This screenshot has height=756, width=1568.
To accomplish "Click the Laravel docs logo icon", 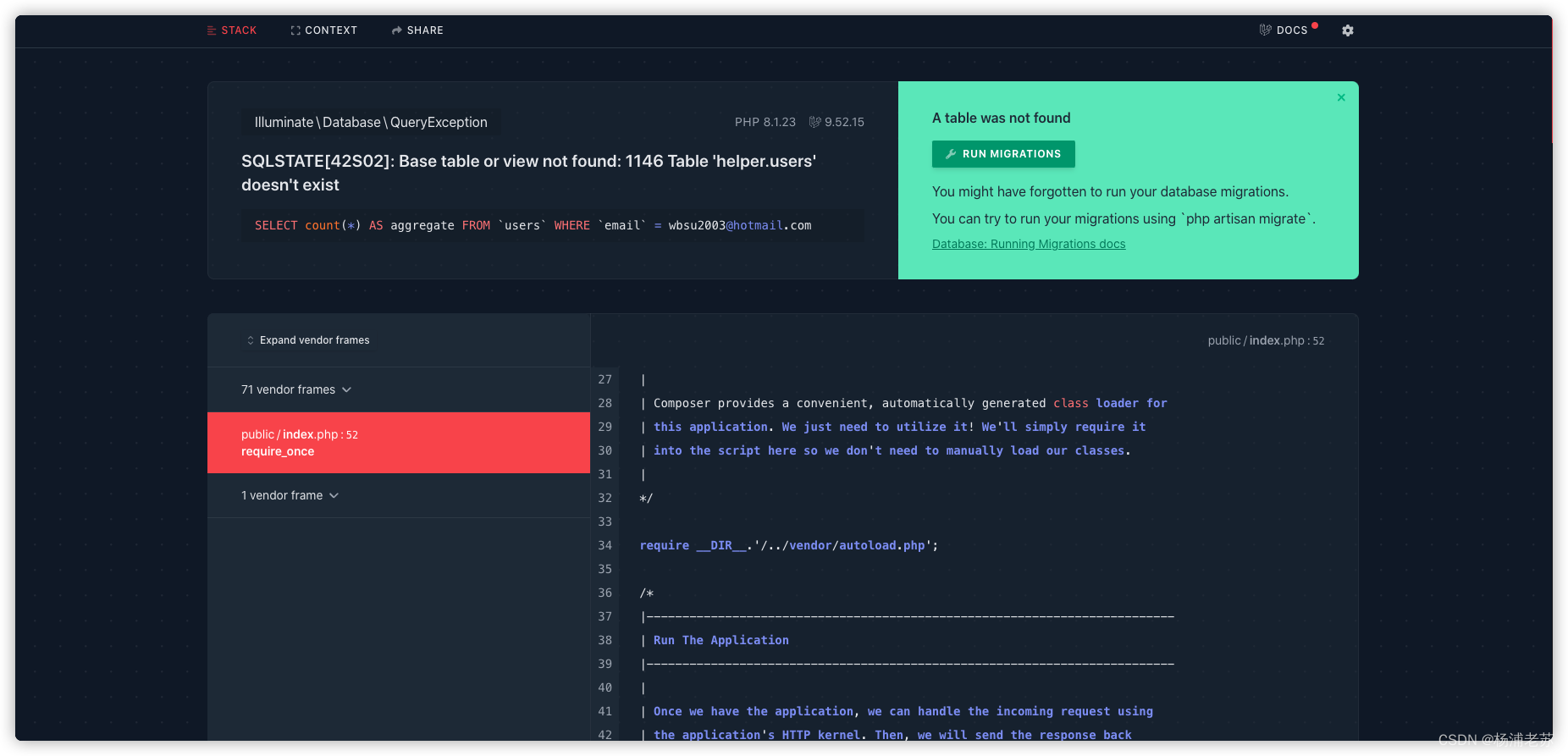I will click(1265, 30).
